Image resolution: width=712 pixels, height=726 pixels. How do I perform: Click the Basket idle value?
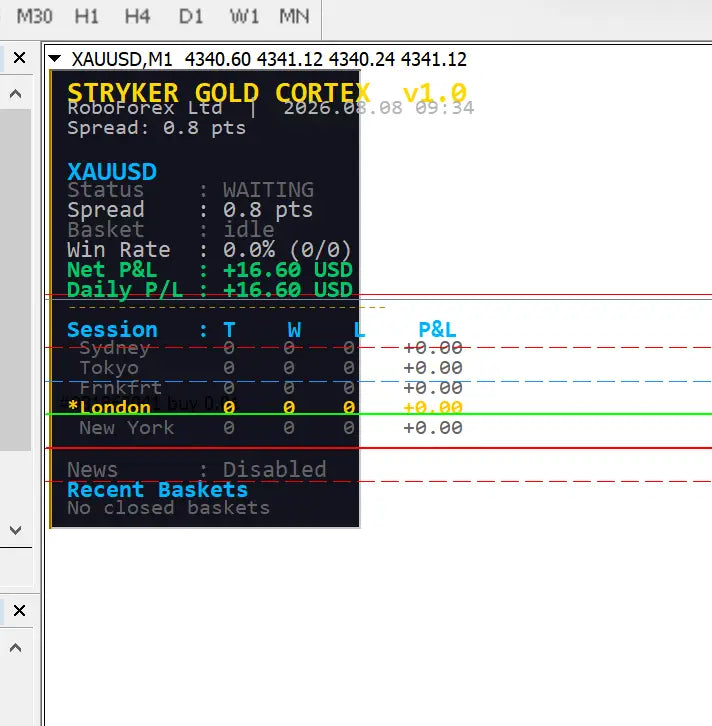pyautogui.click(x=249, y=230)
